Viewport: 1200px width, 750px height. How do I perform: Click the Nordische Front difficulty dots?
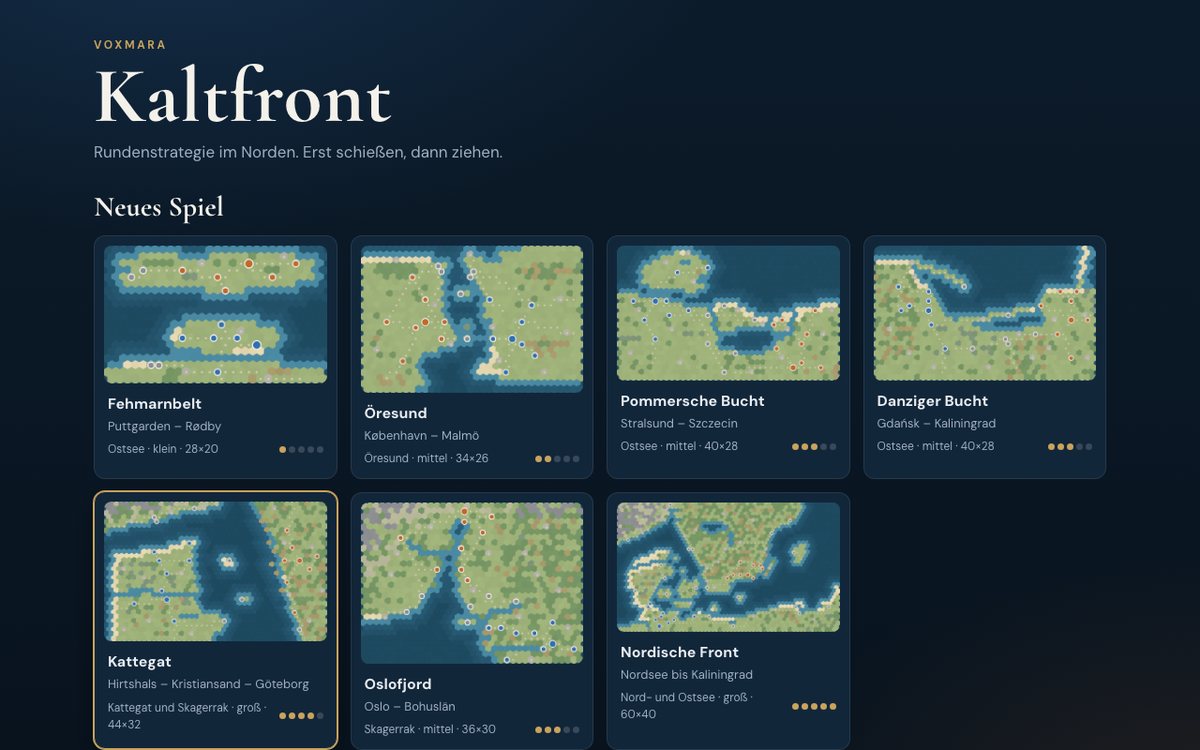(814, 706)
